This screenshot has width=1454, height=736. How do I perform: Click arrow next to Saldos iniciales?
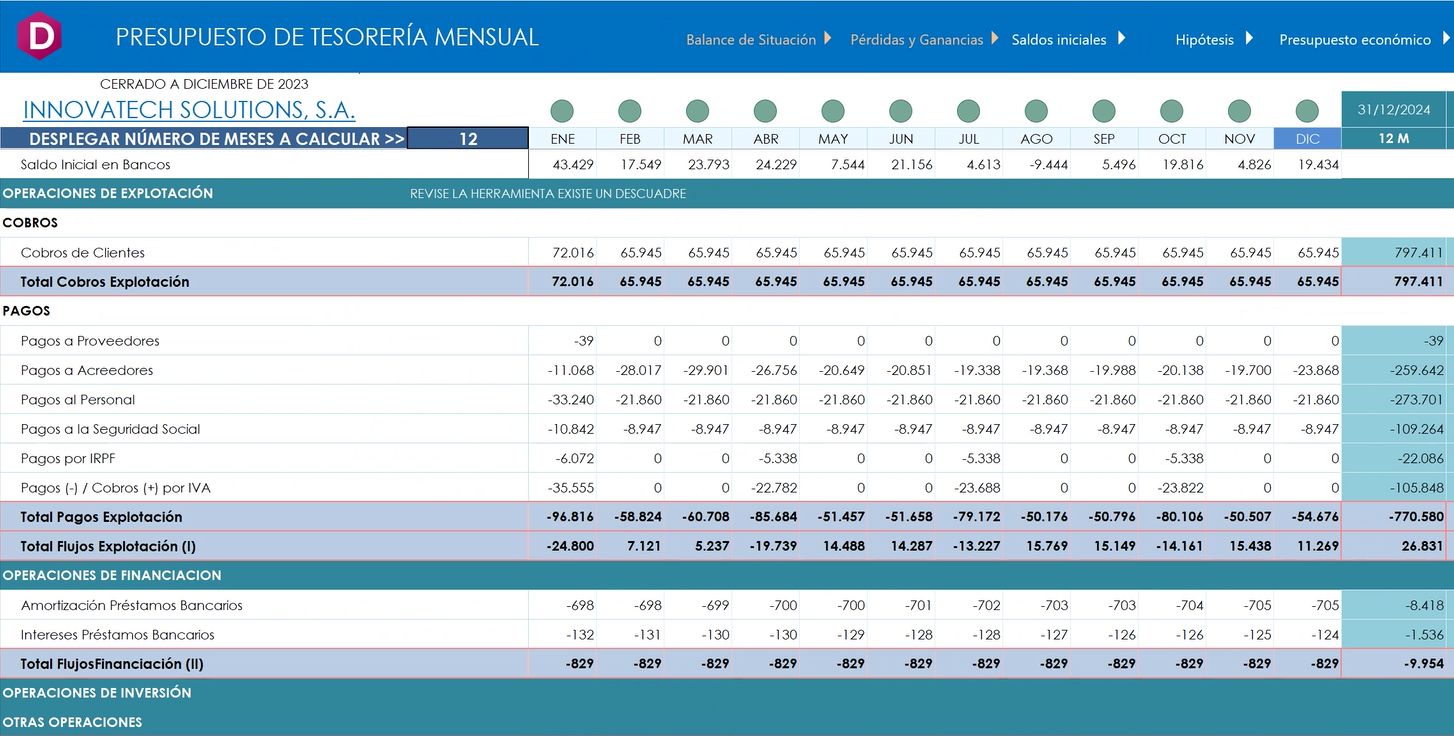[x=1121, y=39]
